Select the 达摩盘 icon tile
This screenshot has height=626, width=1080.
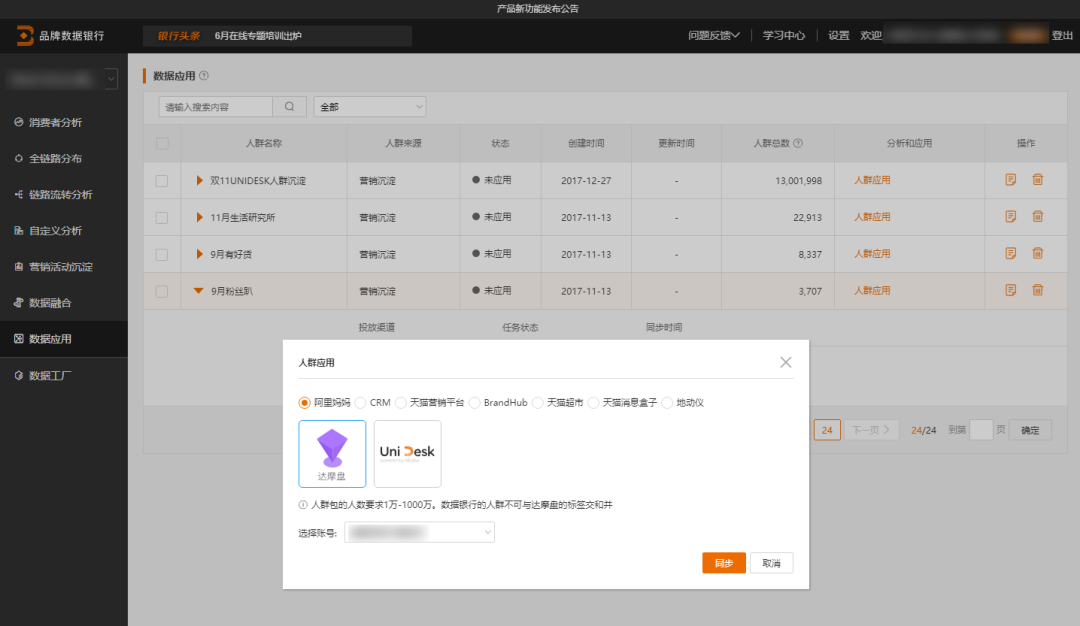coord(332,453)
